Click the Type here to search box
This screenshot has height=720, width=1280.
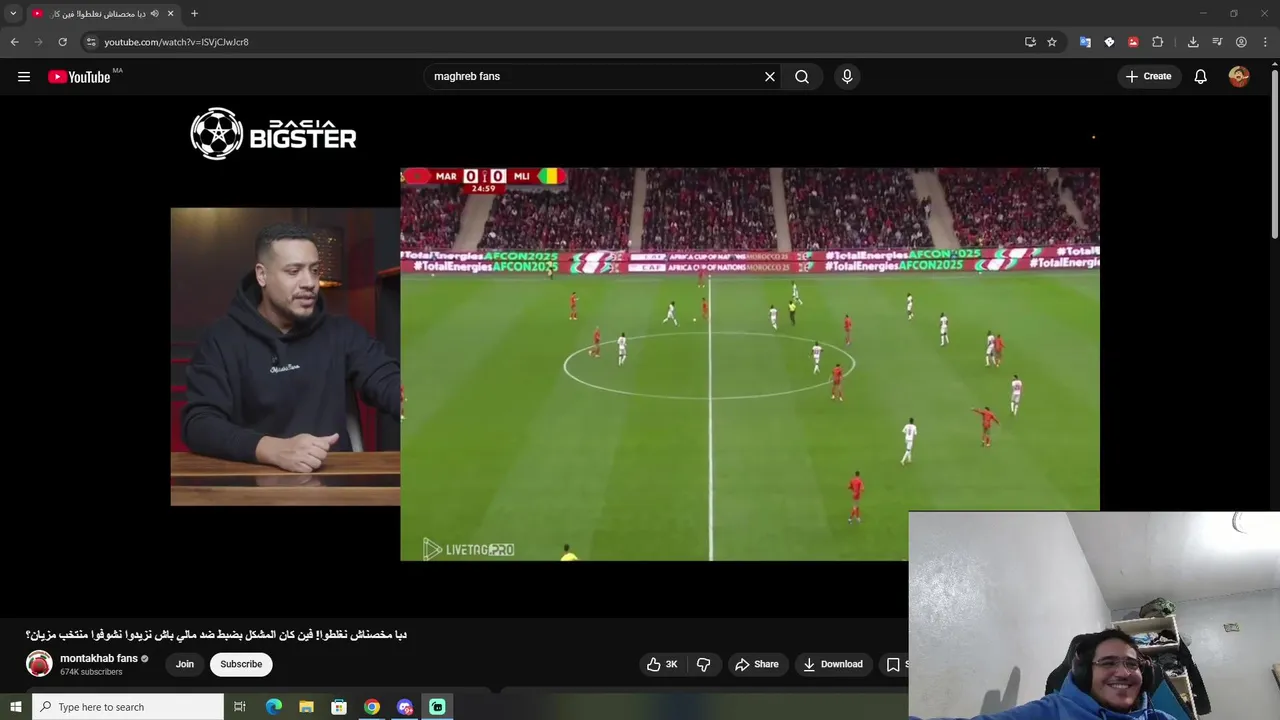(128, 707)
